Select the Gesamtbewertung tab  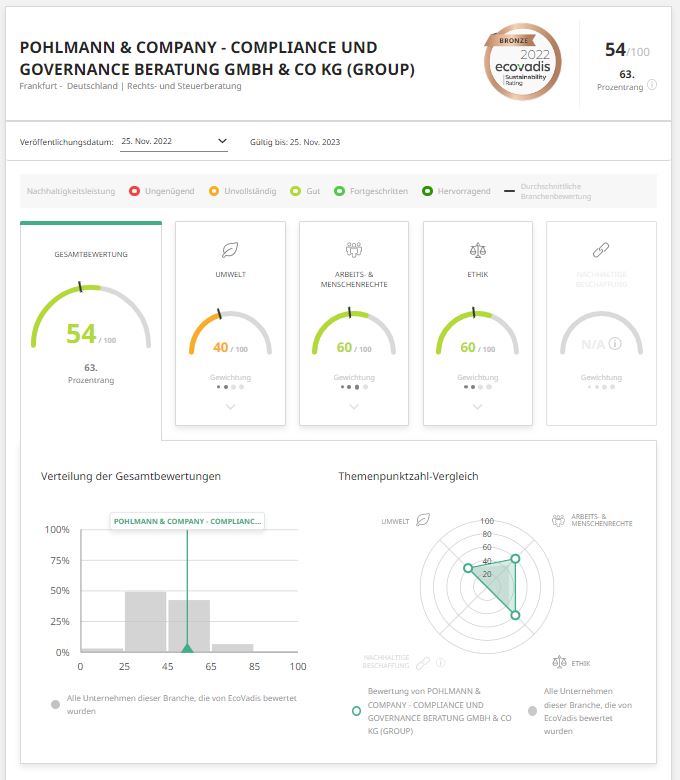[x=91, y=330]
